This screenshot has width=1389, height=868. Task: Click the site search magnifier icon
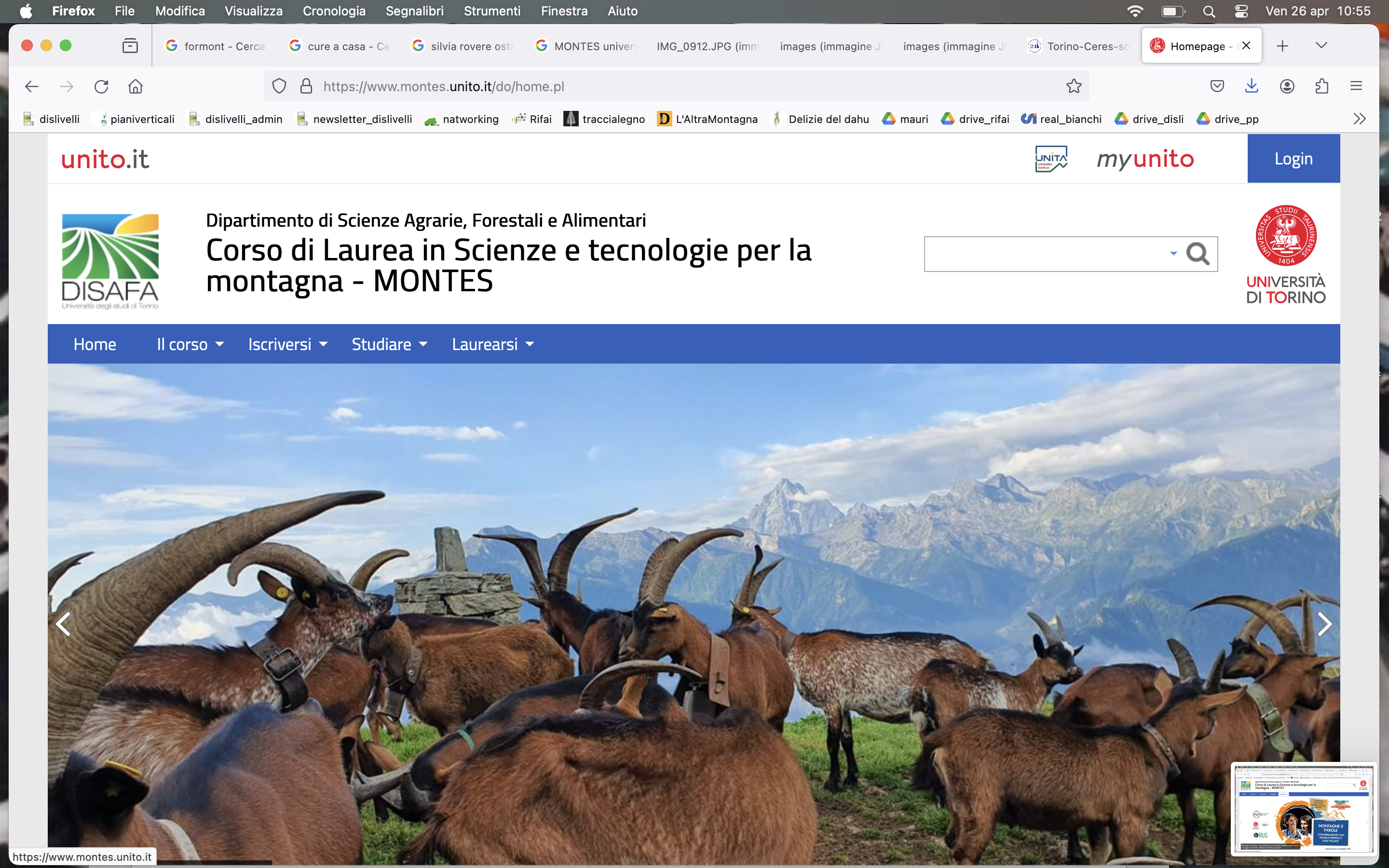point(1198,254)
